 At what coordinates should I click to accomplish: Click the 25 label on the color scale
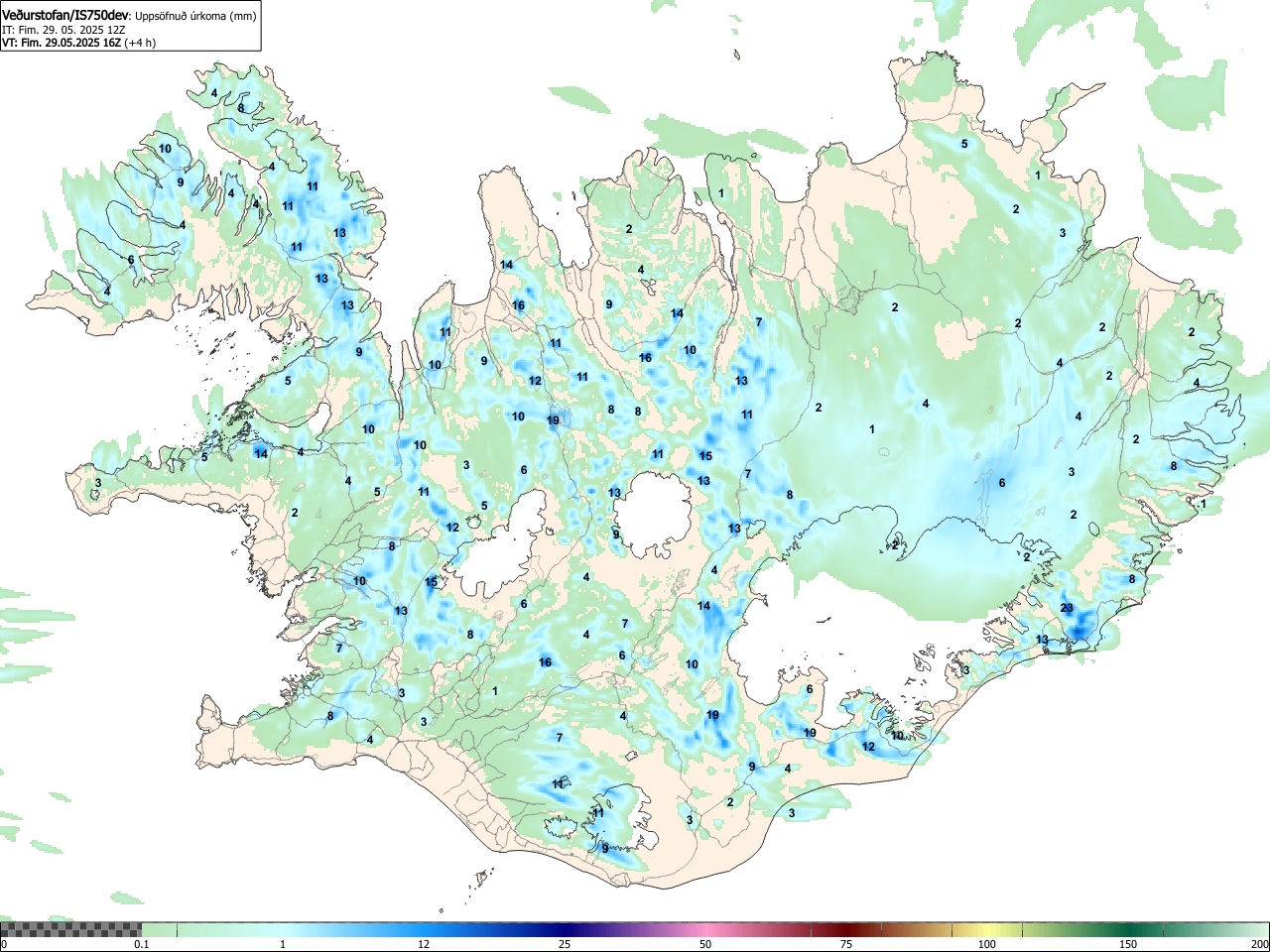(x=564, y=944)
